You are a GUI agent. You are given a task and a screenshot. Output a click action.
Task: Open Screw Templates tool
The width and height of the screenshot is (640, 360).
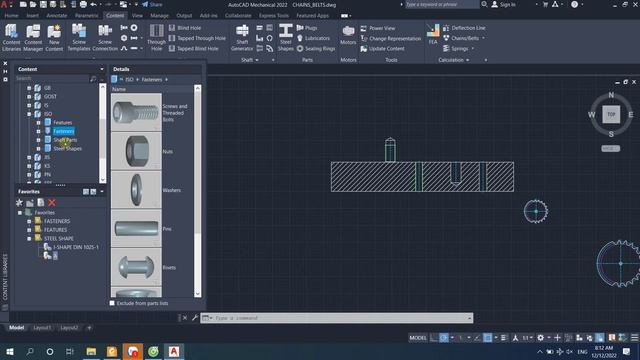point(79,38)
